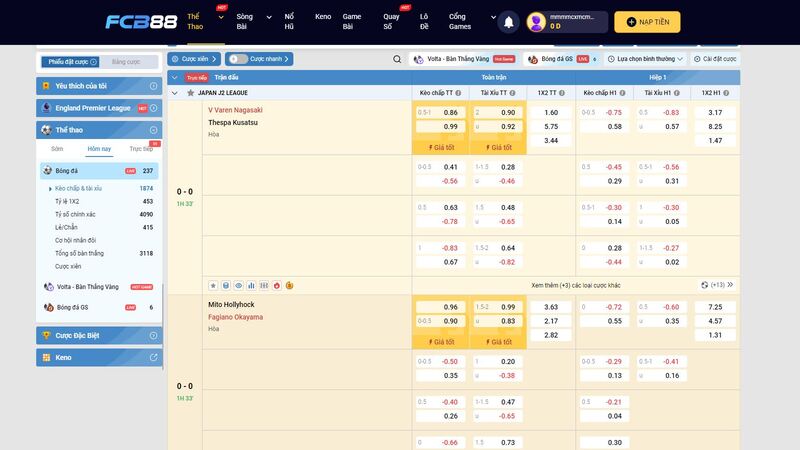This screenshot has width=800, height=450.
Task: Open the user avatar profile
Action: [x=536, y=22]
